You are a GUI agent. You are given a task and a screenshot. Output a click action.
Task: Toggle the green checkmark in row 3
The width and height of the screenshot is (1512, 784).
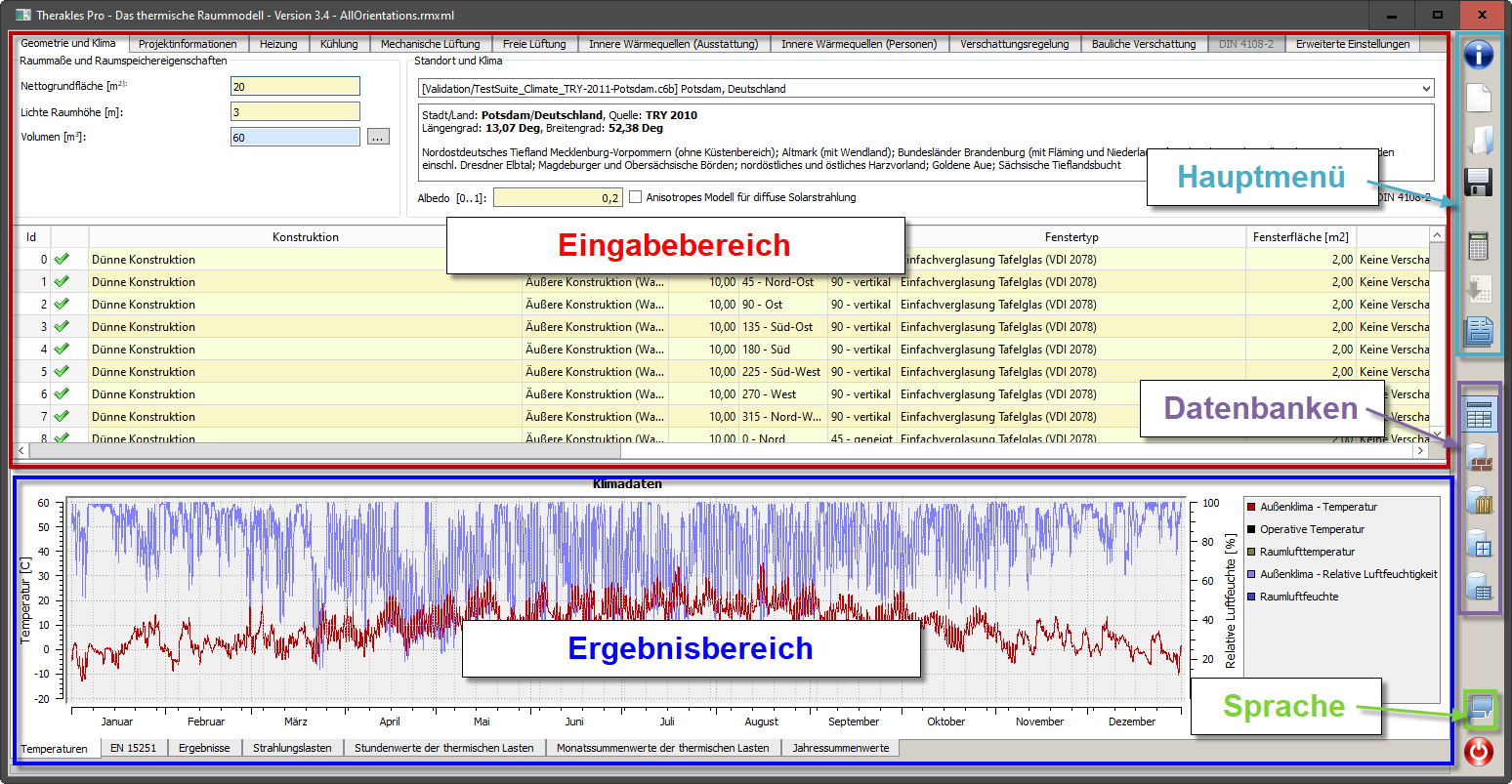tap(62, 327)
